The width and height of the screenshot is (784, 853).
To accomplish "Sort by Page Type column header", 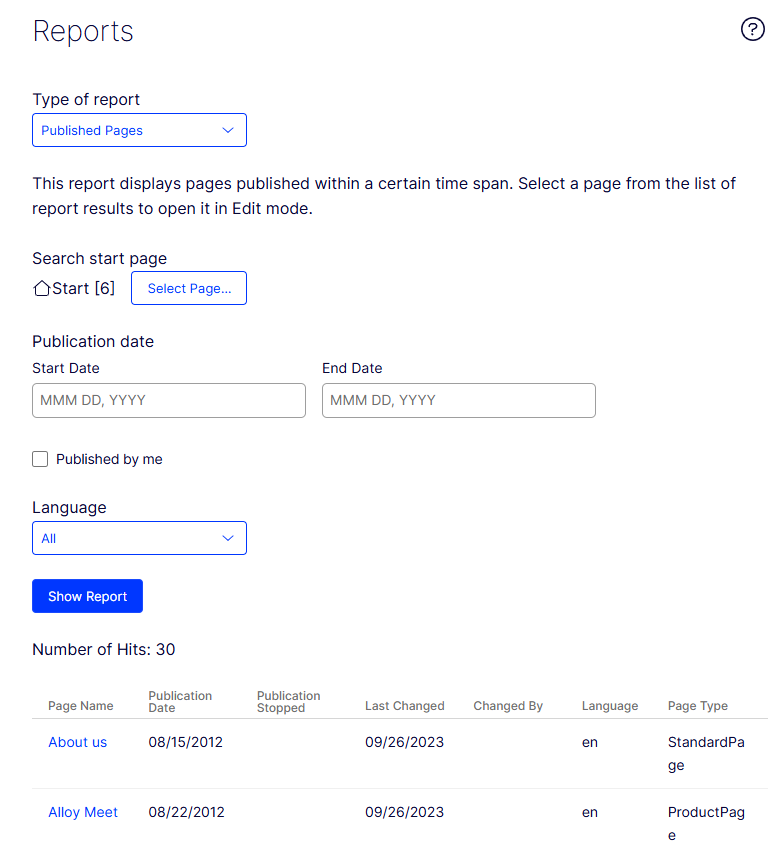I will point(697,706).
